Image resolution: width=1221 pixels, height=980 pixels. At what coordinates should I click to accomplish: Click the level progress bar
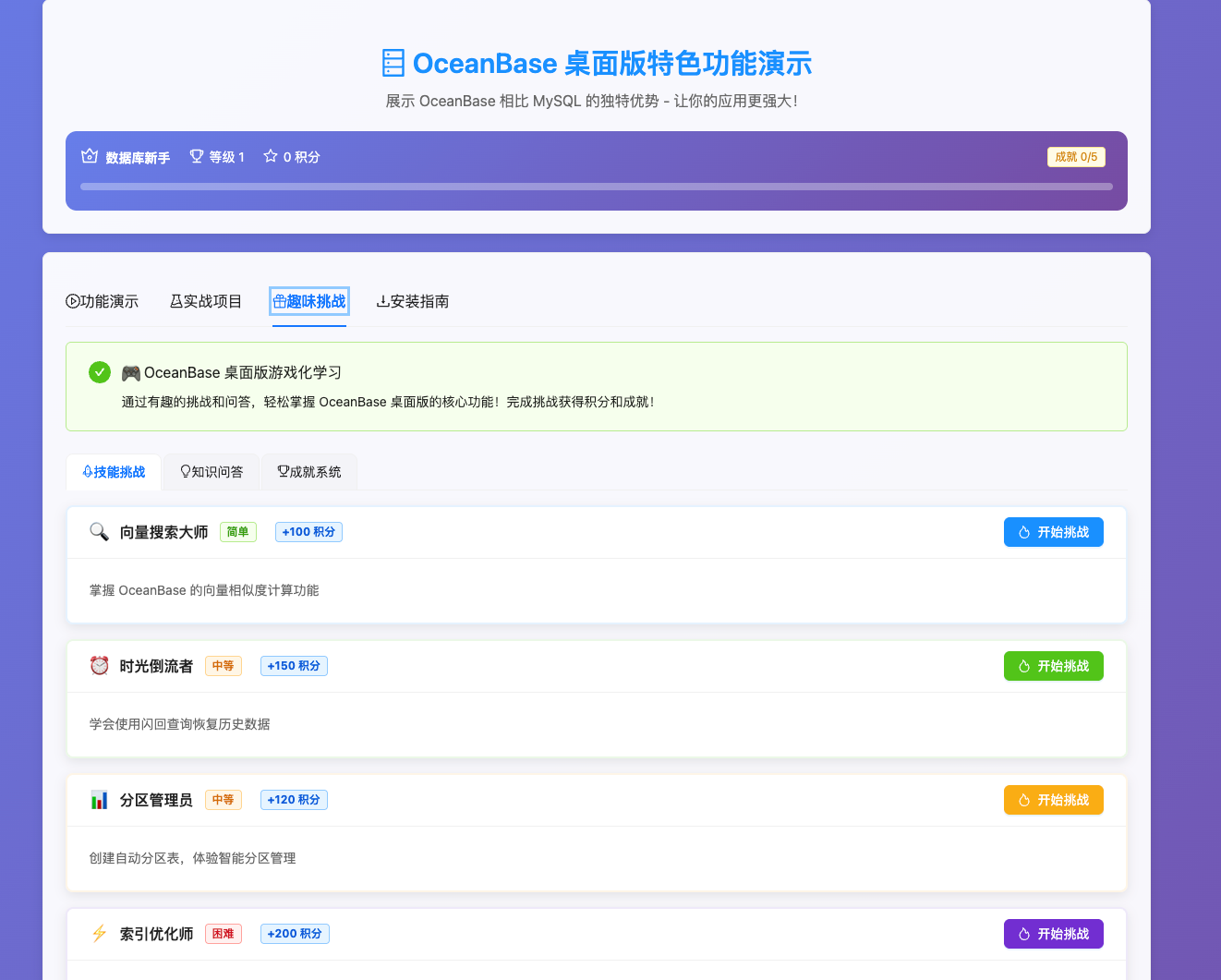(x=596, y=186)
